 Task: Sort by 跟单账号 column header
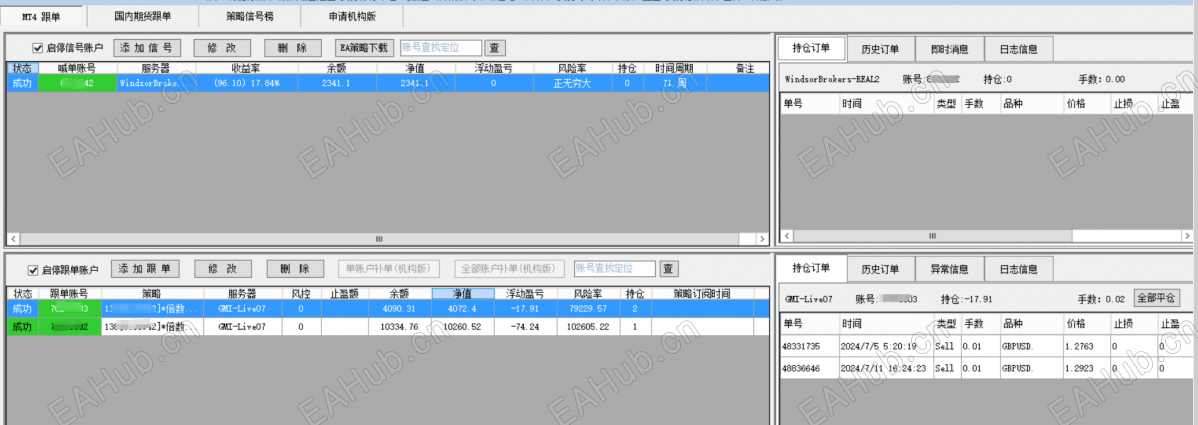(70, 294)
